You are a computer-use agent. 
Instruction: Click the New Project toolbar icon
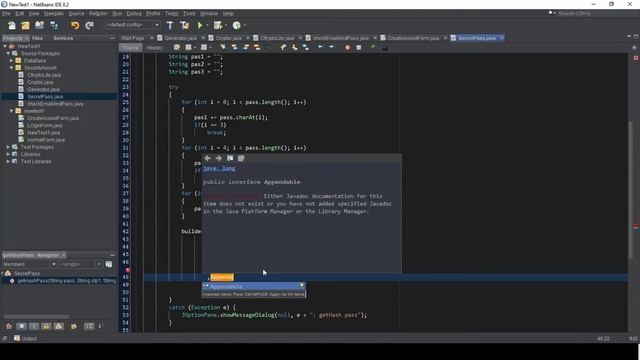pos(25,25)
